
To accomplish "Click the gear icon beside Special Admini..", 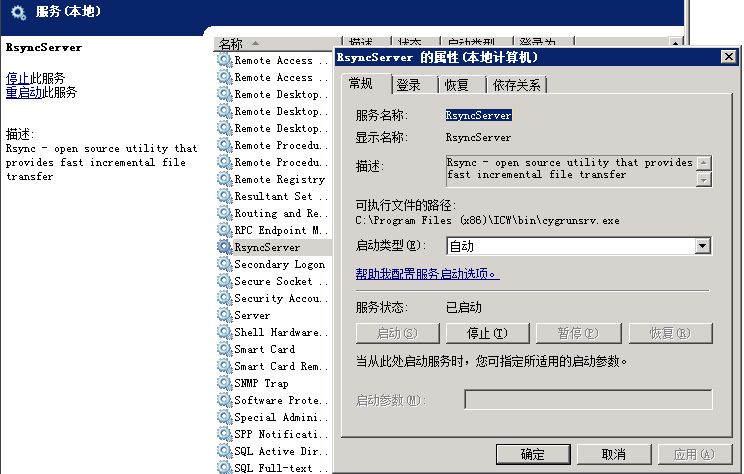I will point(224,417).
